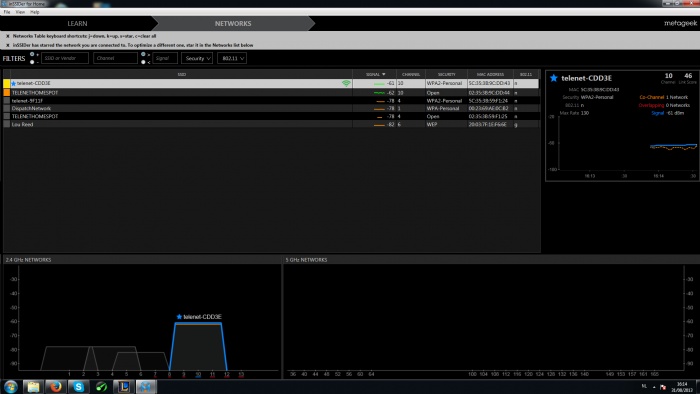Image resolution: width=700 pixels, height=394 pixels.
Task: Click the large star in telenet-CDD3E details panel
Action: pyautogui.click(x=554, y=78)
